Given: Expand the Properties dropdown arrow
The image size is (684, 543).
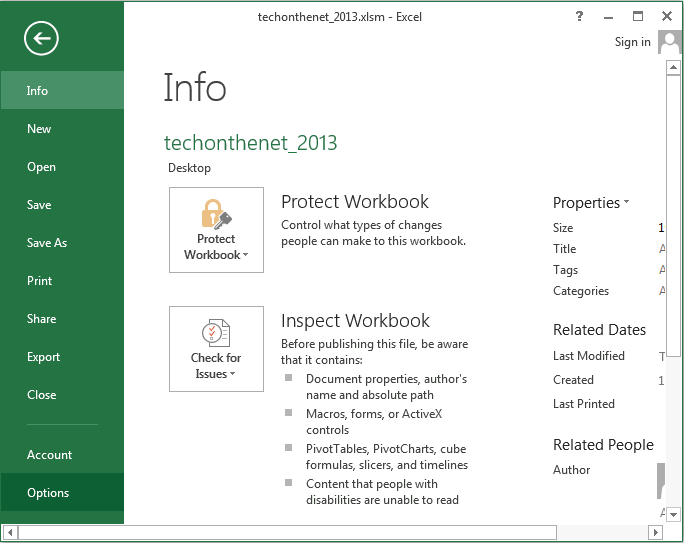Looking at the screenshot, I should click(626, 202).
